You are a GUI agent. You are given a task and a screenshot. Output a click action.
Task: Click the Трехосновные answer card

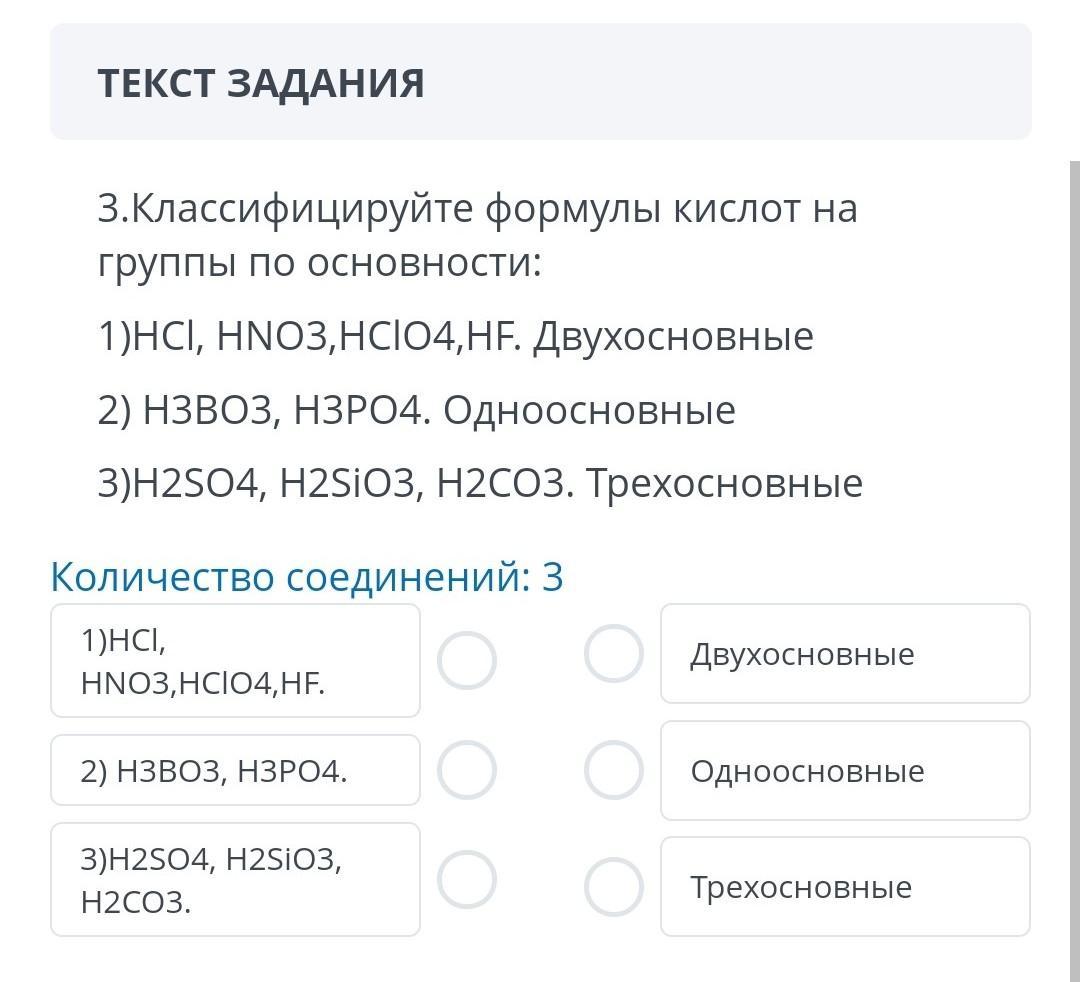coord(845,887)
